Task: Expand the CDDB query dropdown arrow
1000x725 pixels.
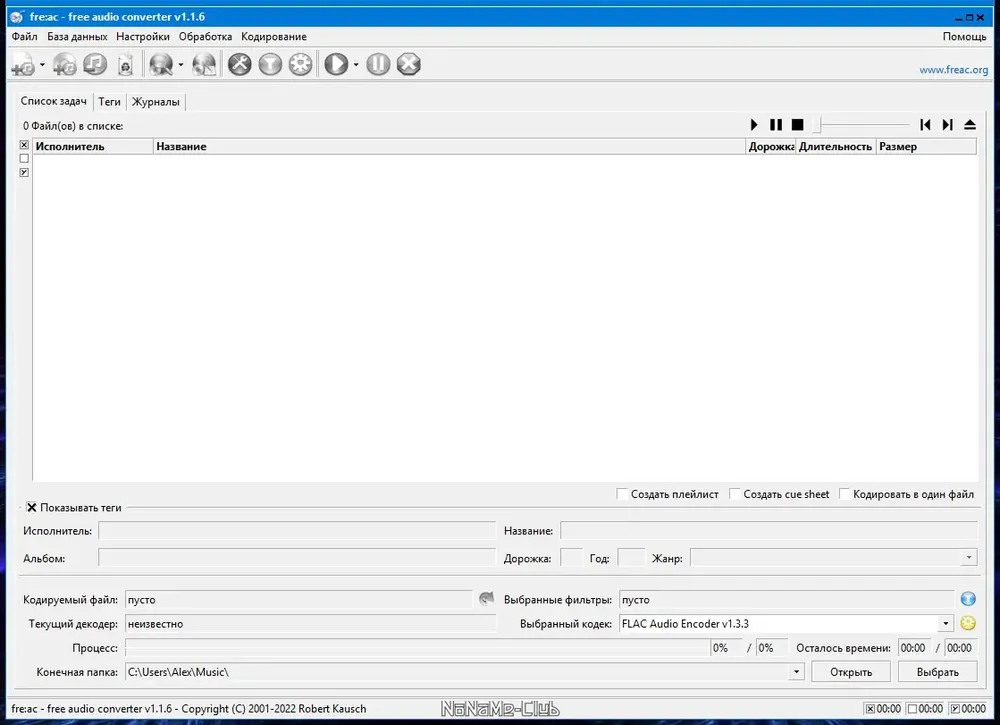Action: pyautogui.click(x=180, y=64)
